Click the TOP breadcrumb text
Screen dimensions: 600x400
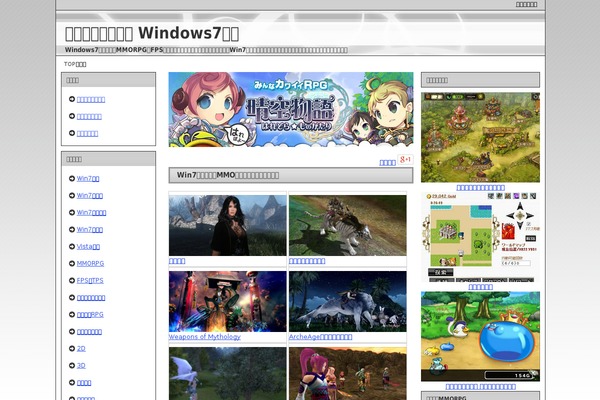(75, 64)
